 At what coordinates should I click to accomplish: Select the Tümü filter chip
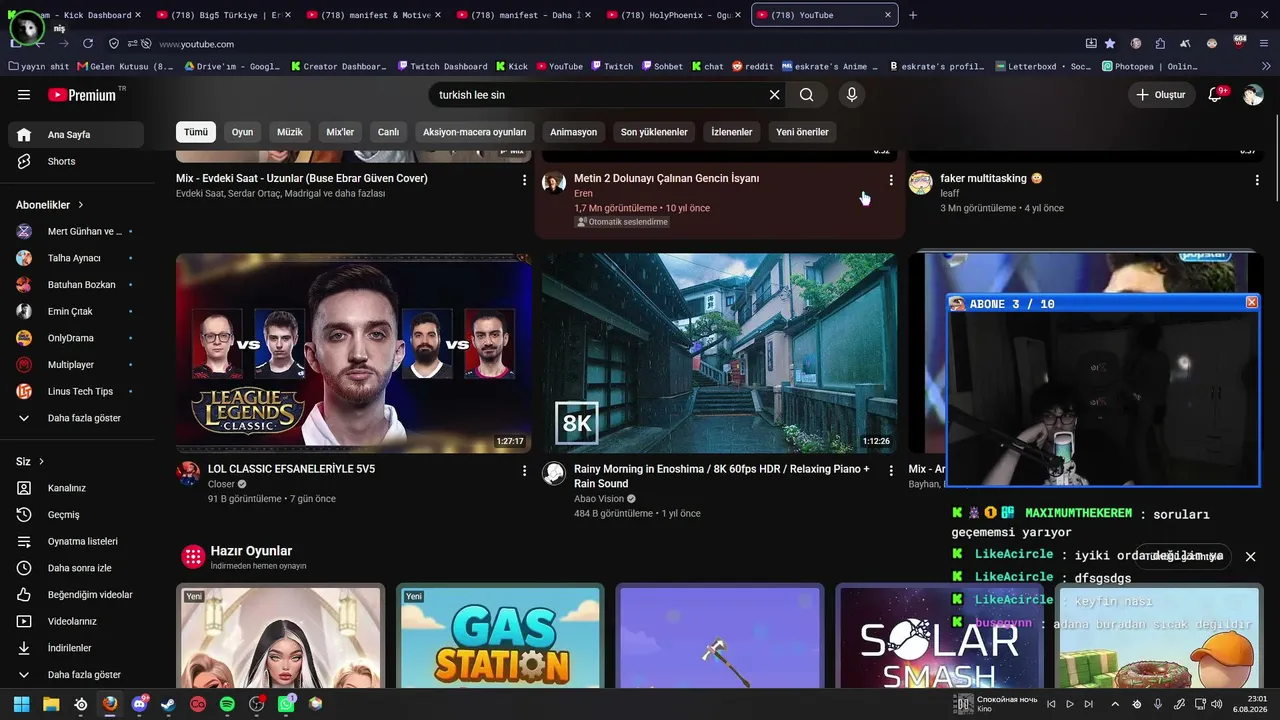pyautogui.click(x=196, y=132)
